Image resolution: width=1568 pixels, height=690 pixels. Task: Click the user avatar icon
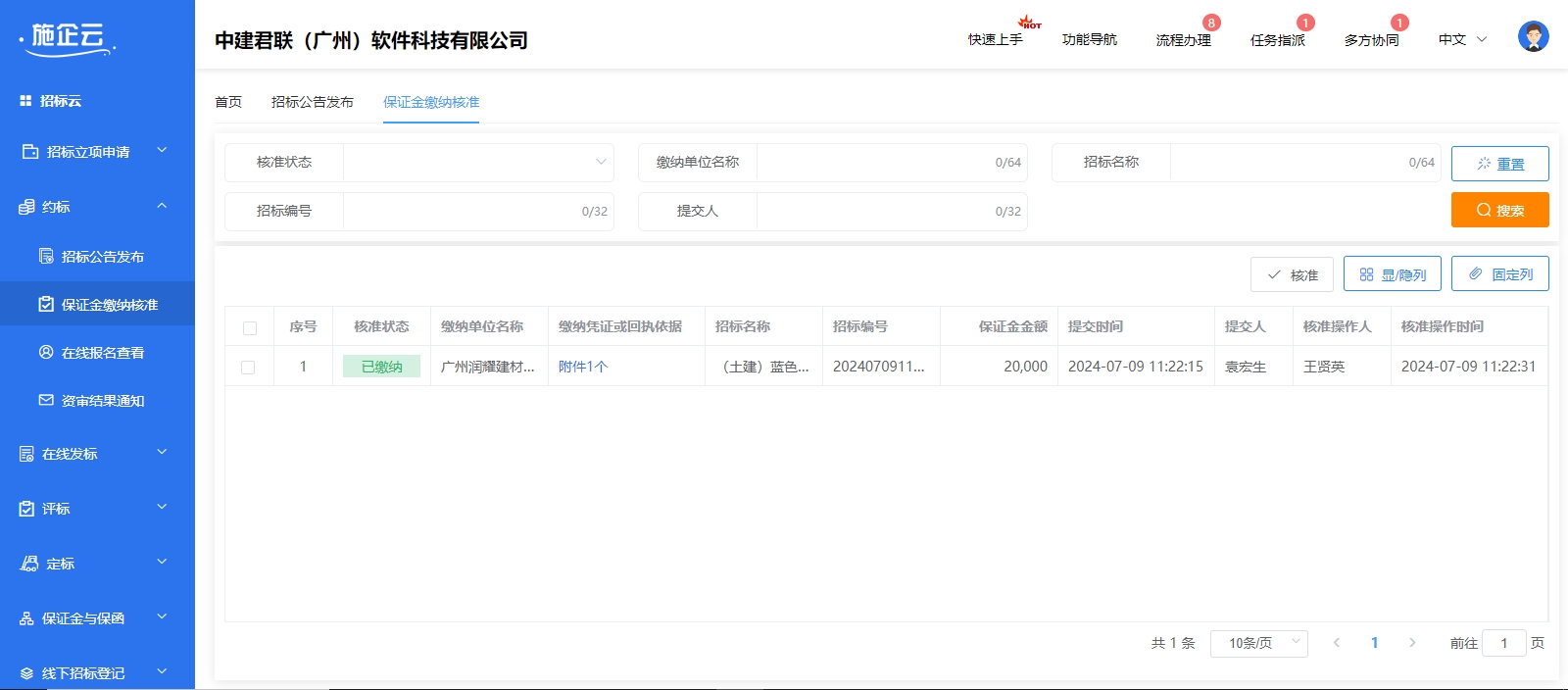click(1533, 37)
